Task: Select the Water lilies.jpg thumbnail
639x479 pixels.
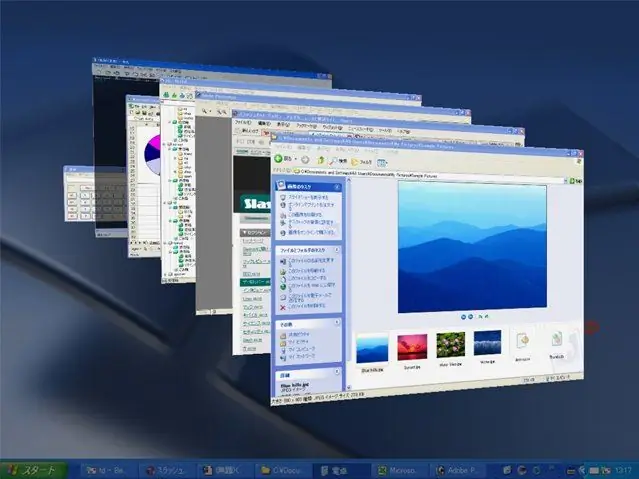Action: tap(450, 345)
